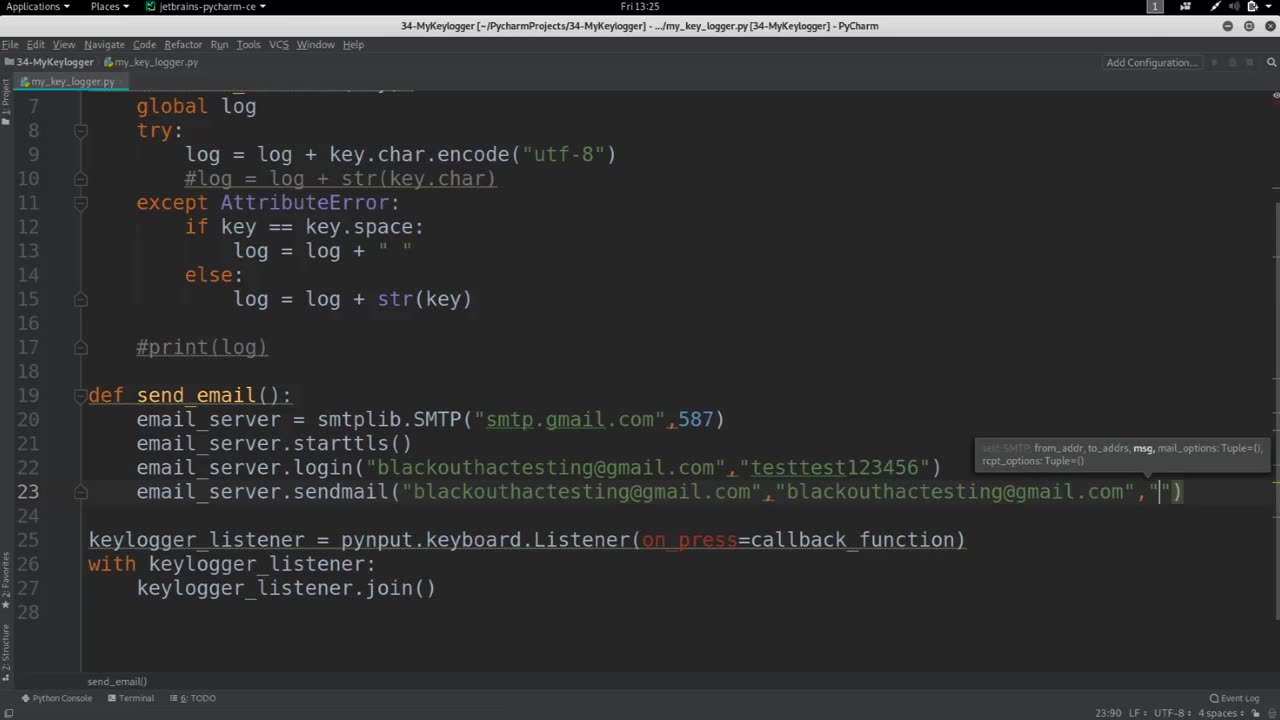Click the line number 27 in gutter

28,588
